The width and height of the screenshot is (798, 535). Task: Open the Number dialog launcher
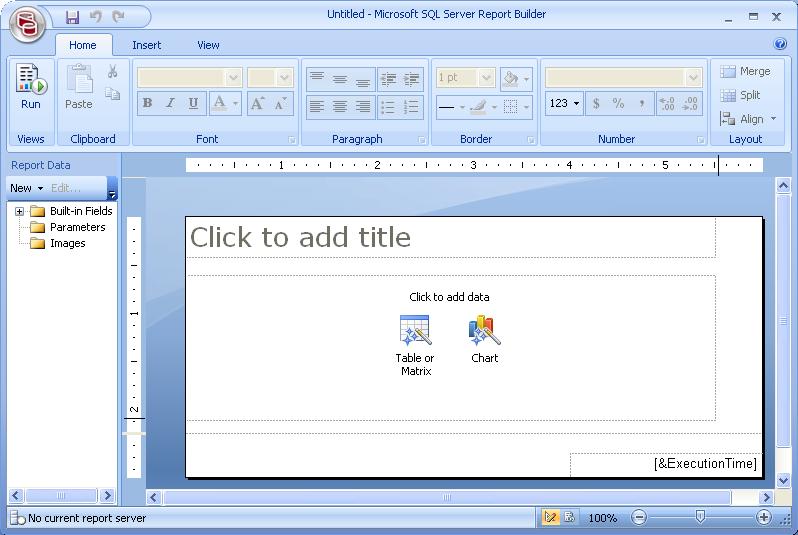(x=700, y=139)
